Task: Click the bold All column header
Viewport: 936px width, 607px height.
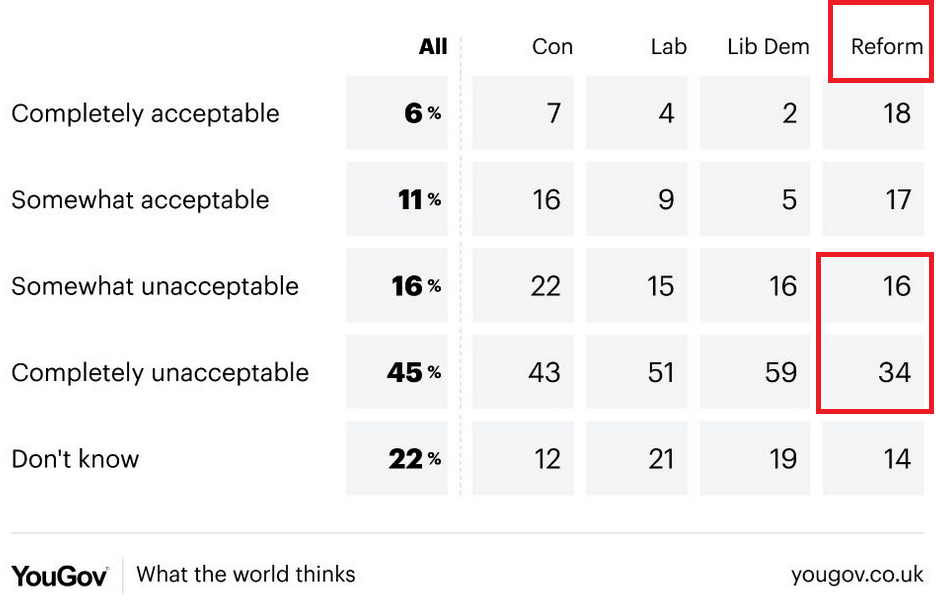Action: (433, 47)
